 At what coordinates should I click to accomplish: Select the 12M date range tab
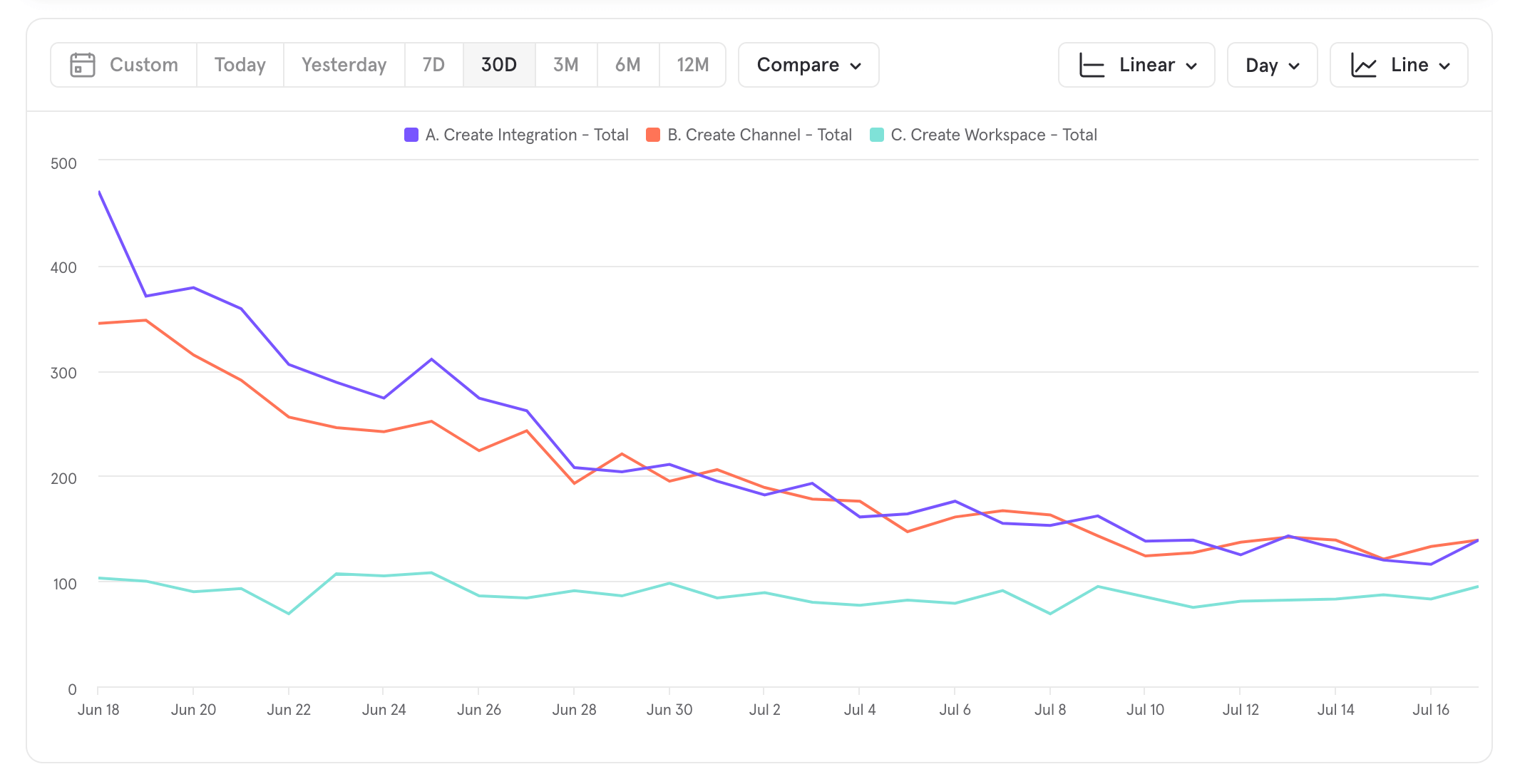pyautogui.click(x=692, y=65)
